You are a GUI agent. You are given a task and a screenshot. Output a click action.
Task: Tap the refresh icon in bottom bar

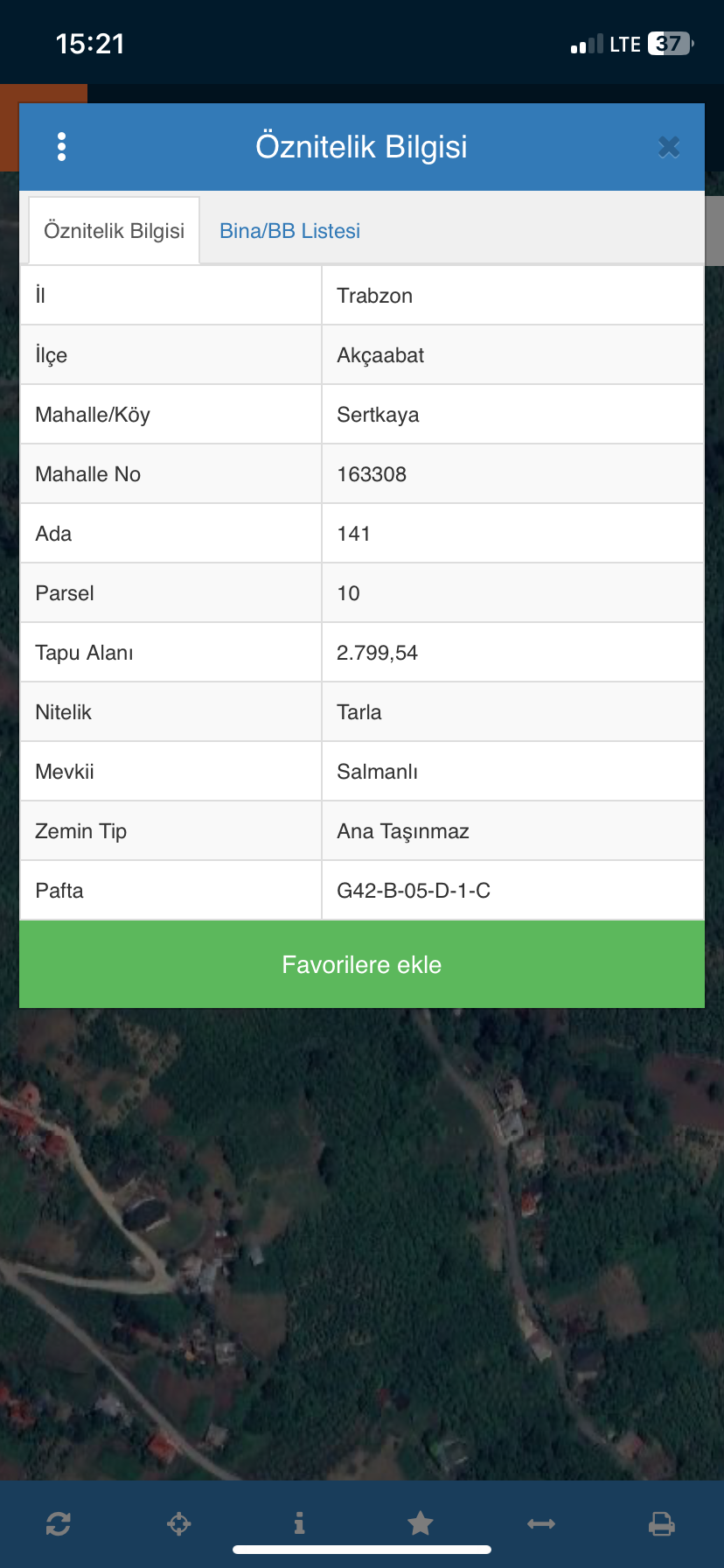point(59,1524)
